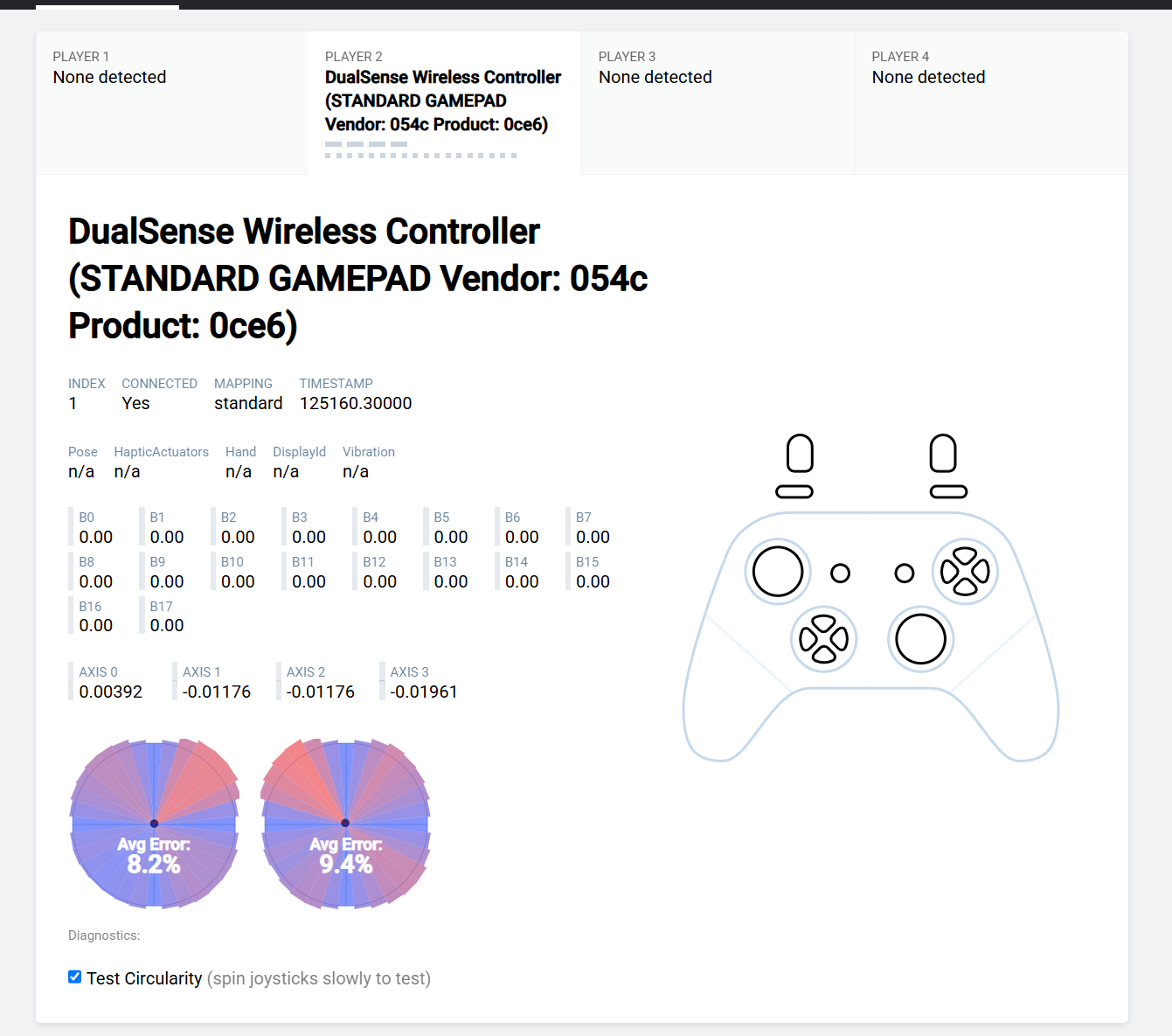Click the left analog stick on gamepad diagram
The height and width of the screenshot is (1036, 1172).
click(x=778, y=572)
